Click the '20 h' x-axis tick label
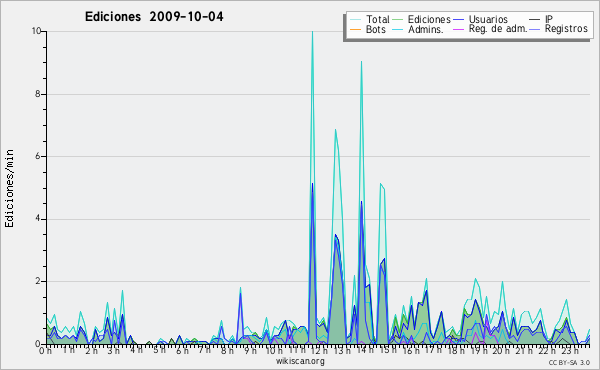This screenshot has width=600, height=370. pyautogui.click(x=501, y=350)
